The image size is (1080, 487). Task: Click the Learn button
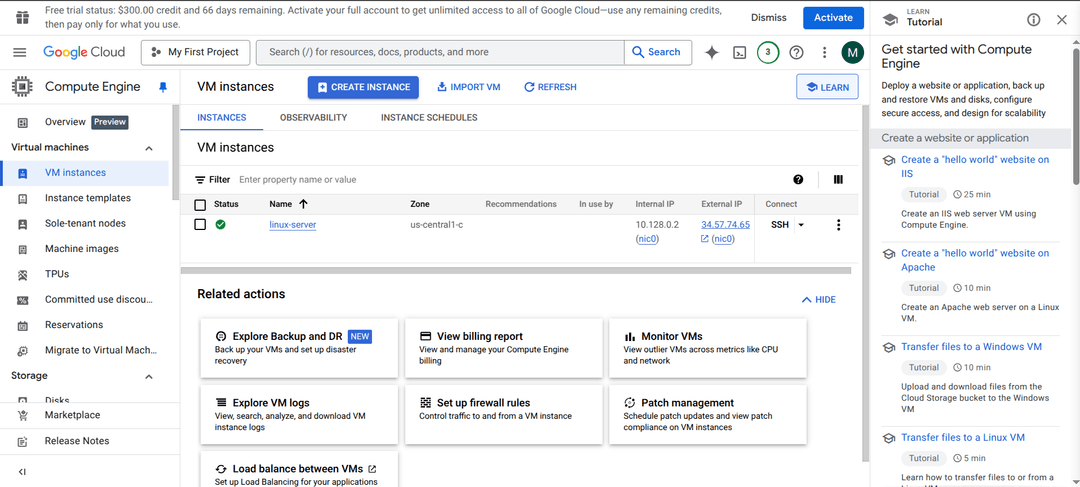tap(827, 87)
